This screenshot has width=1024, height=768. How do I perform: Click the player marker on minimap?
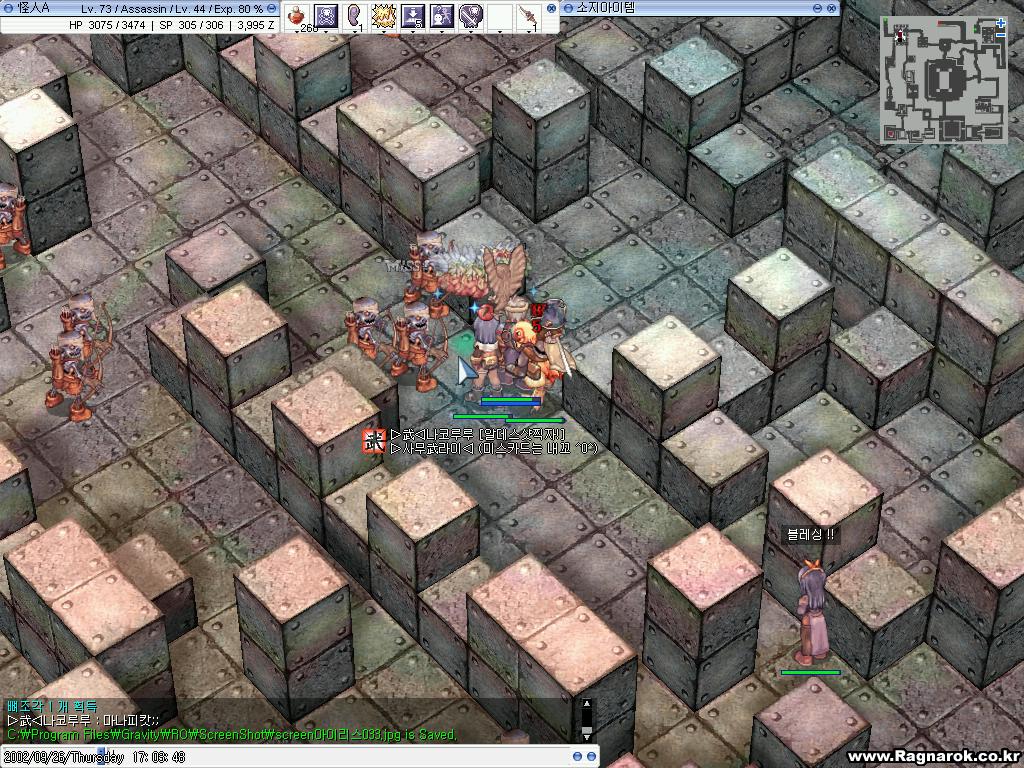[901, 34]
